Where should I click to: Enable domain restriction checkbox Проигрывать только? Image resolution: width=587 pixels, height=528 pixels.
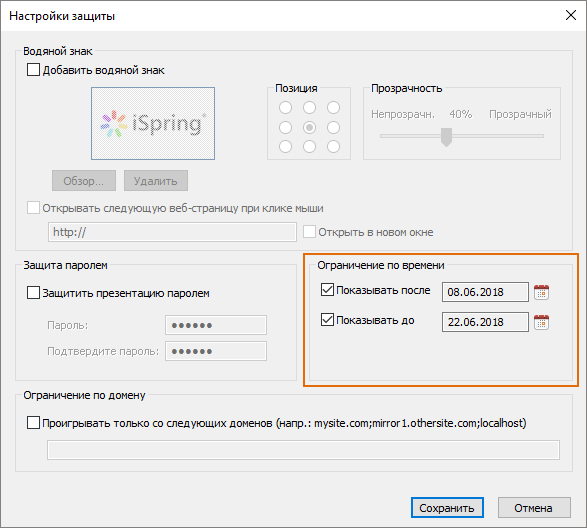point(33,423)
